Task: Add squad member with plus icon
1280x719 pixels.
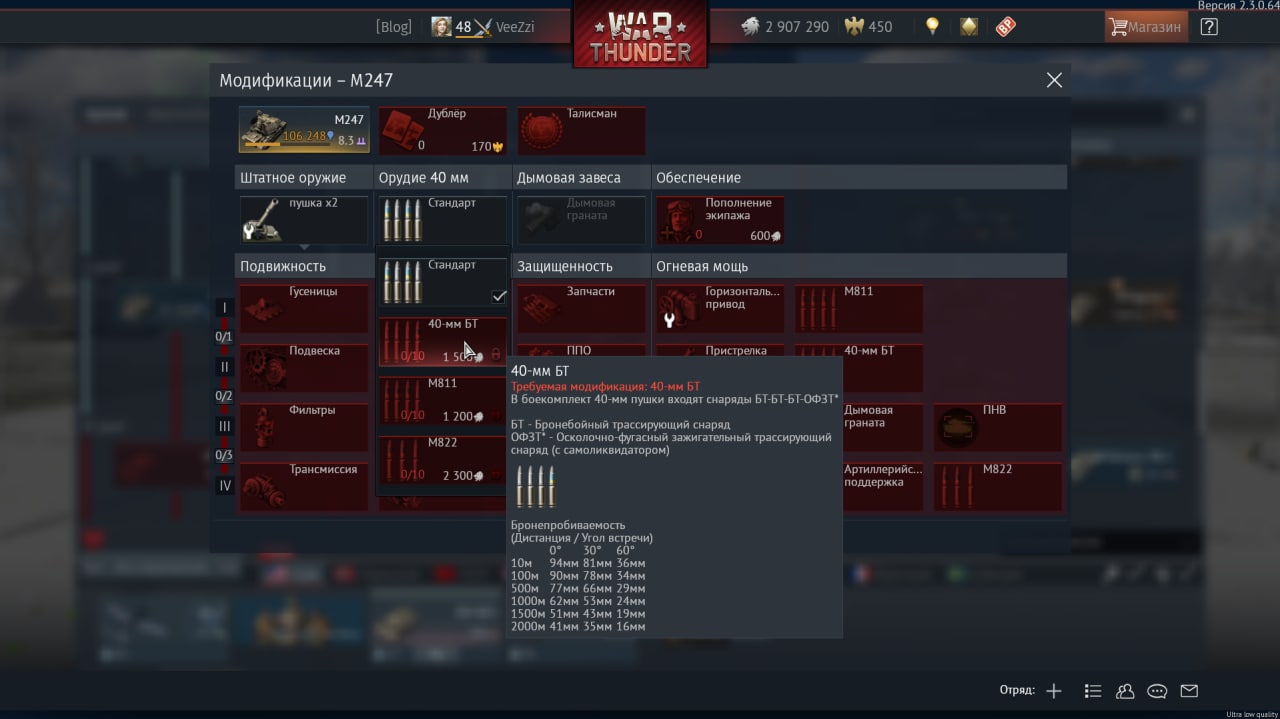Action: coord(1054,691)
